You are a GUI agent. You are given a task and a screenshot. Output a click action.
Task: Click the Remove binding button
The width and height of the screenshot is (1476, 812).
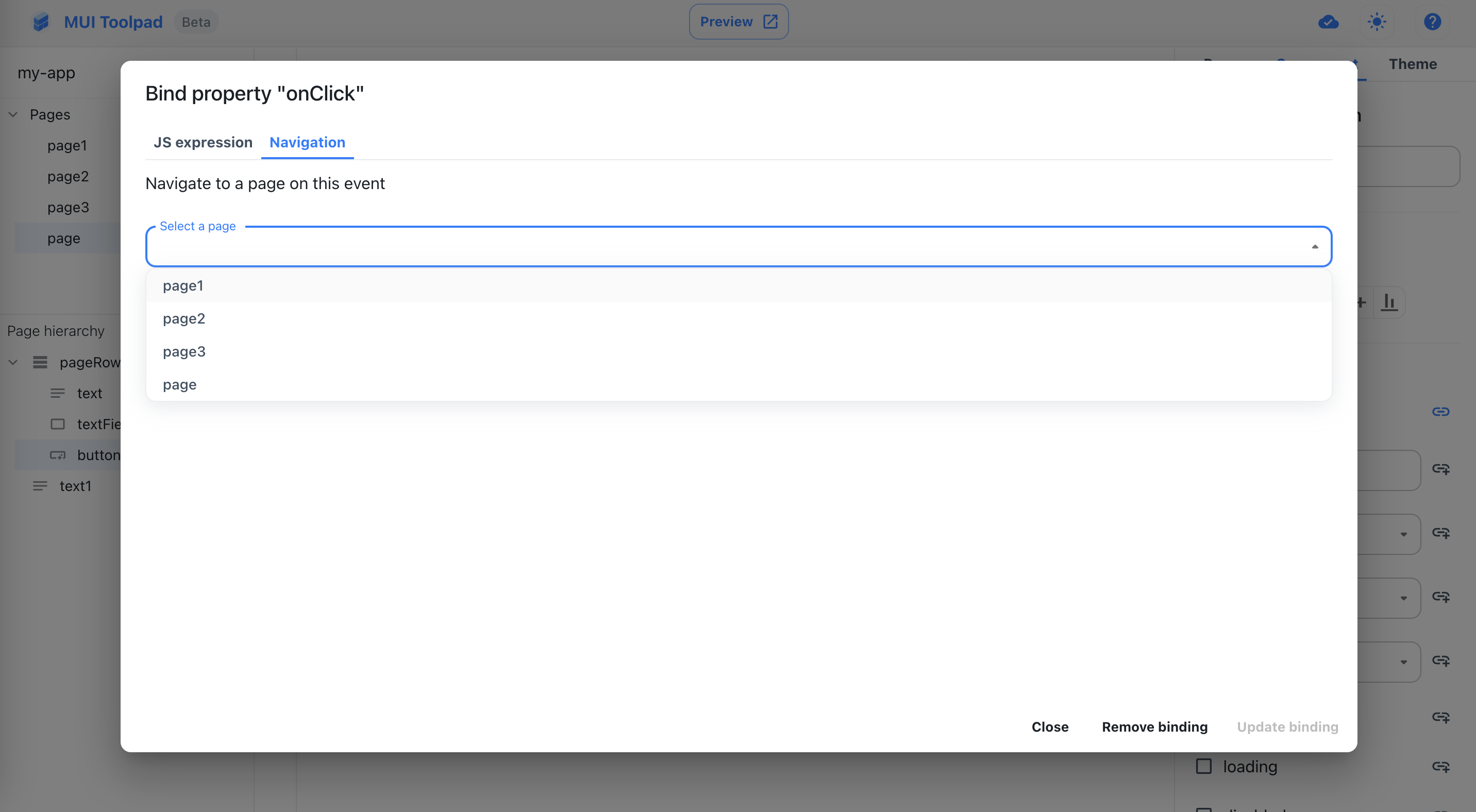1154,726
